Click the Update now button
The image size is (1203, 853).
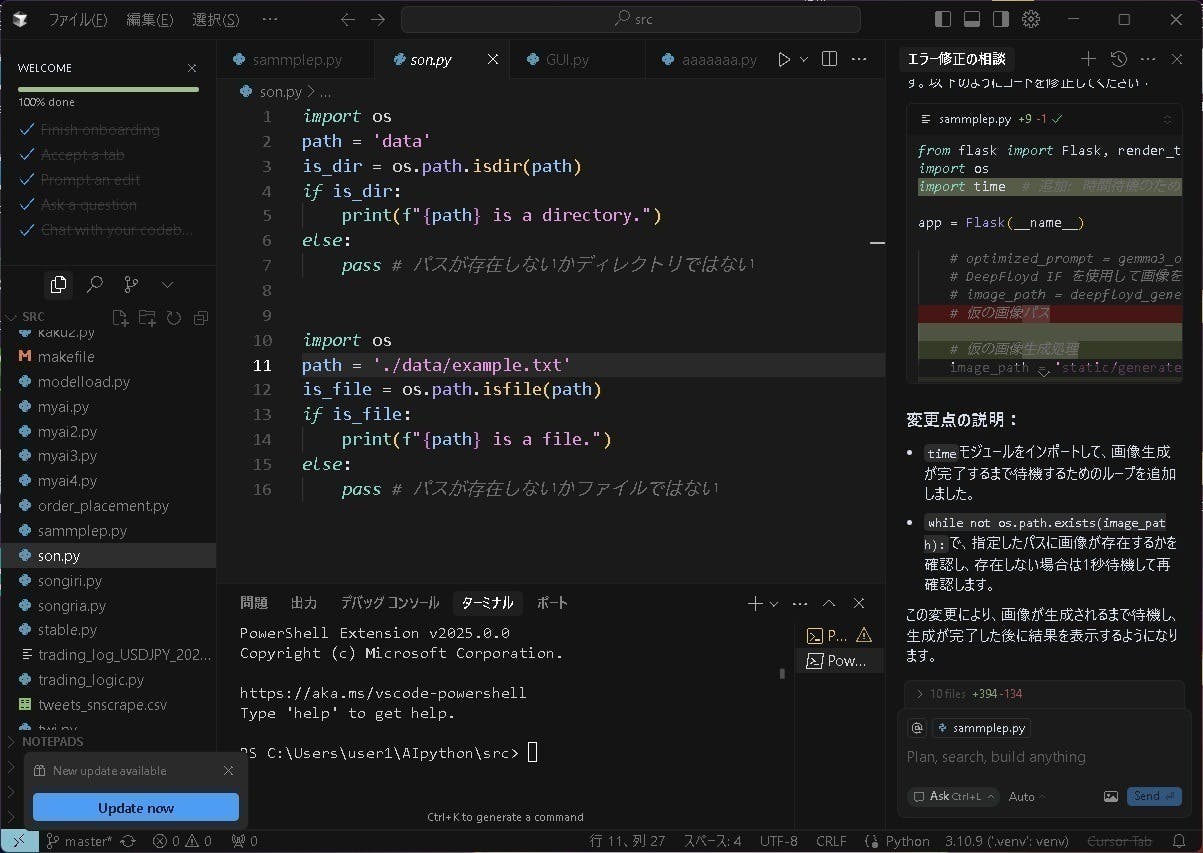tap(136, 808)
